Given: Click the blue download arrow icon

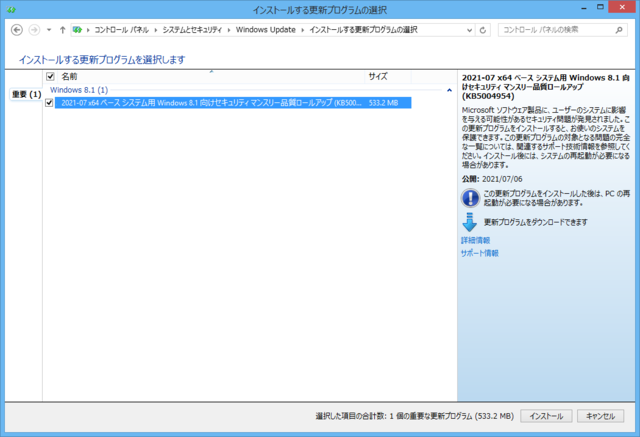Looking at the screenshot, I should [x=469, y=222].
